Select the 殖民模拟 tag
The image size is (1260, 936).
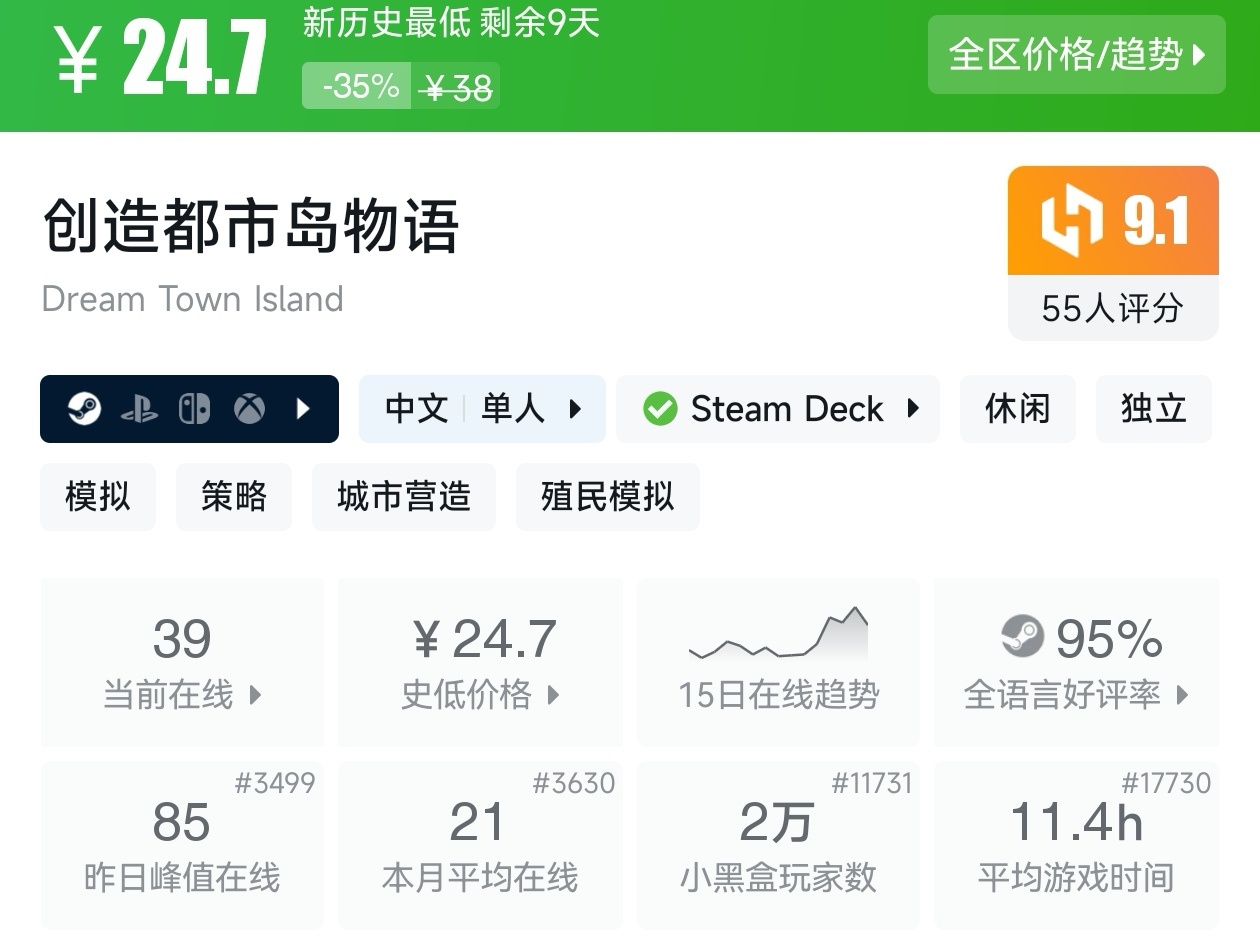[x=608, y=497]
